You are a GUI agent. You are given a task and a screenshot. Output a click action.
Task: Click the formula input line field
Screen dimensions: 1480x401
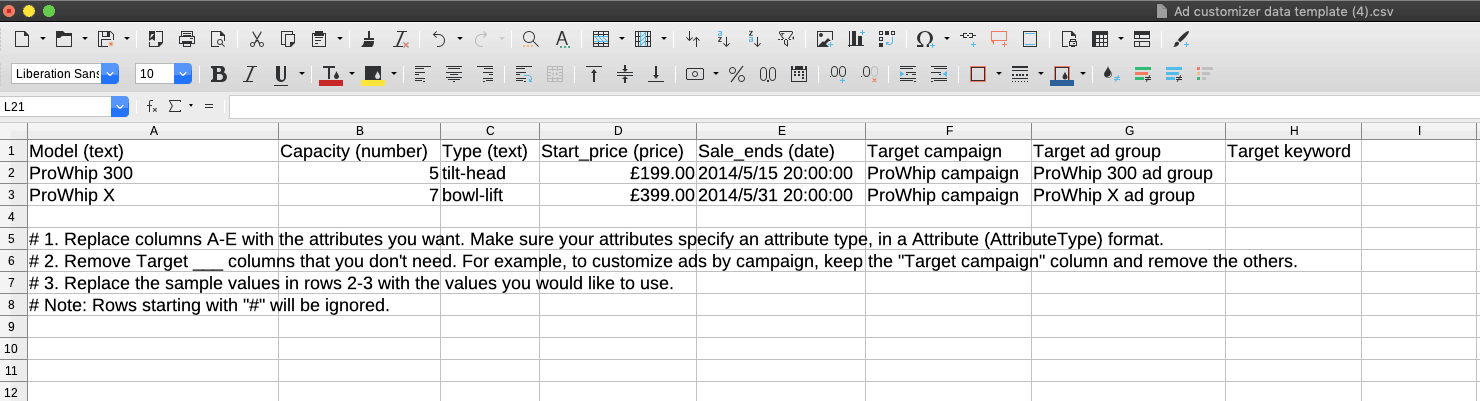click(852, 106)
